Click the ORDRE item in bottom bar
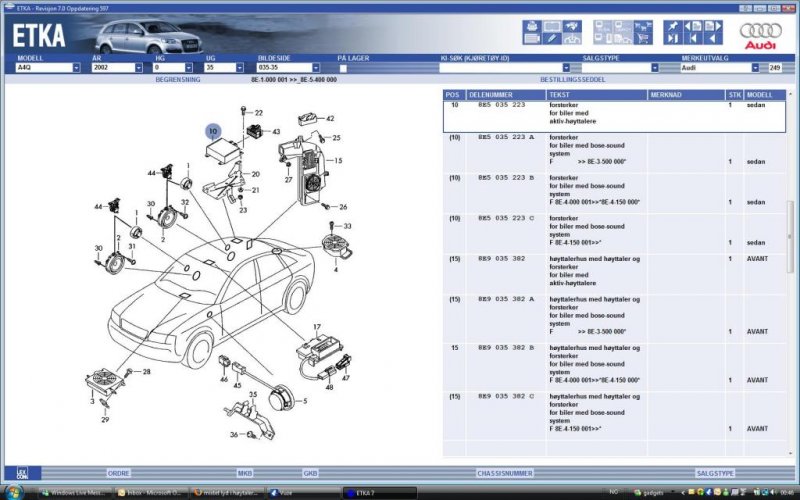Screen dimensions: 800x500 click(118, 473)
